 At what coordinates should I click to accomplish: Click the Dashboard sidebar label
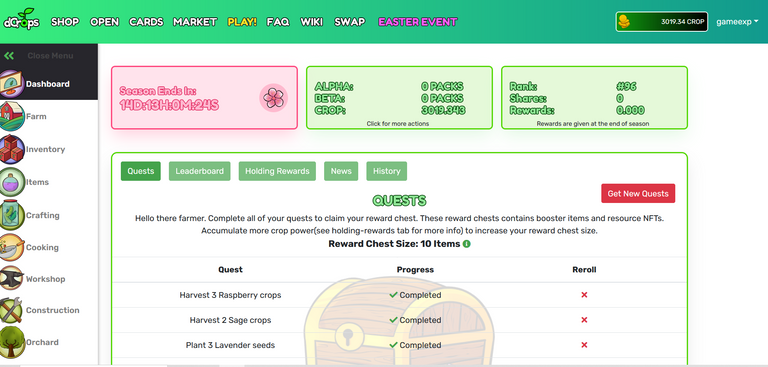pyautogui.click(x=48, y=84)
